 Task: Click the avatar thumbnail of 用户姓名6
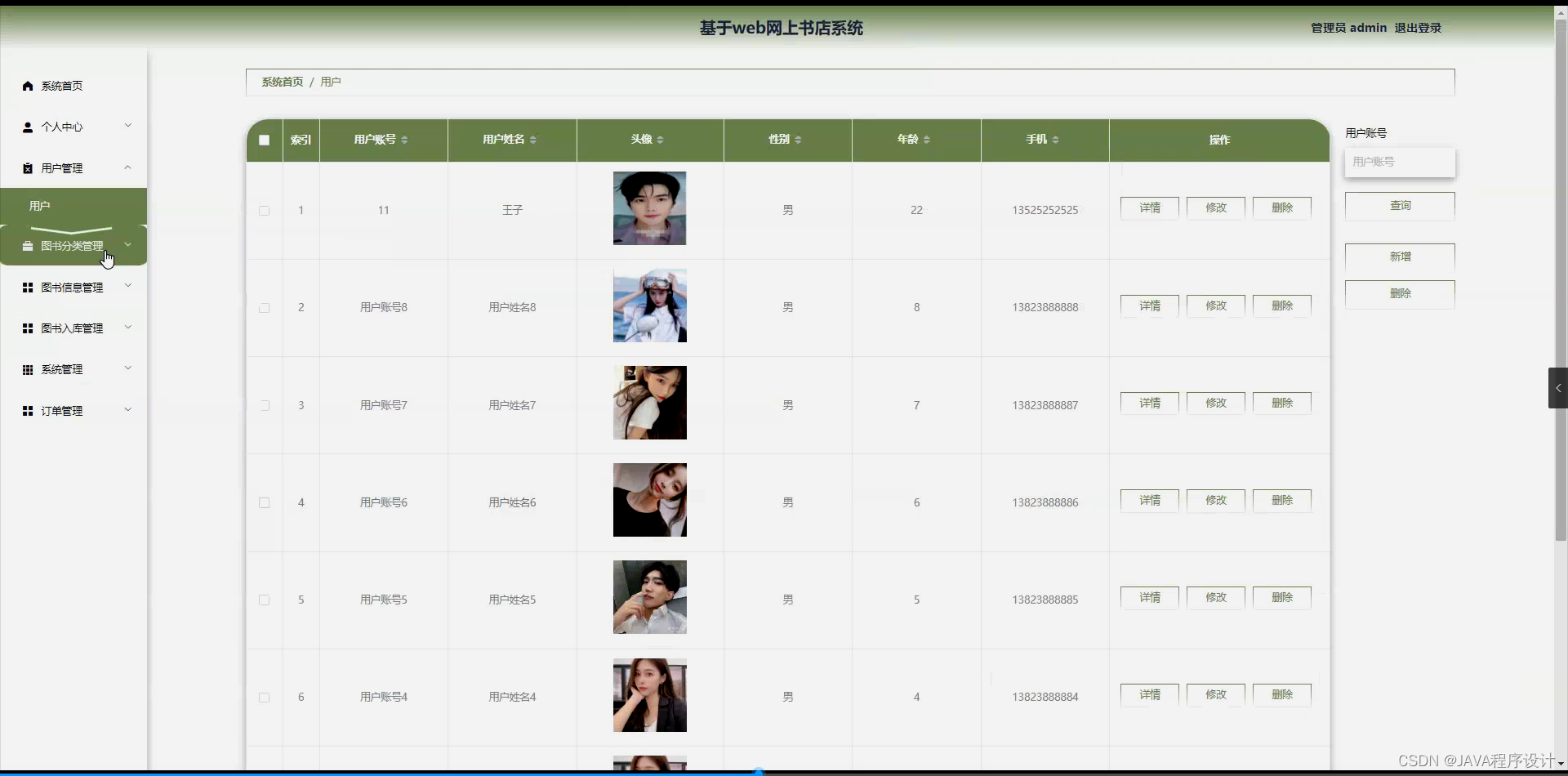(x=650, y=500)
